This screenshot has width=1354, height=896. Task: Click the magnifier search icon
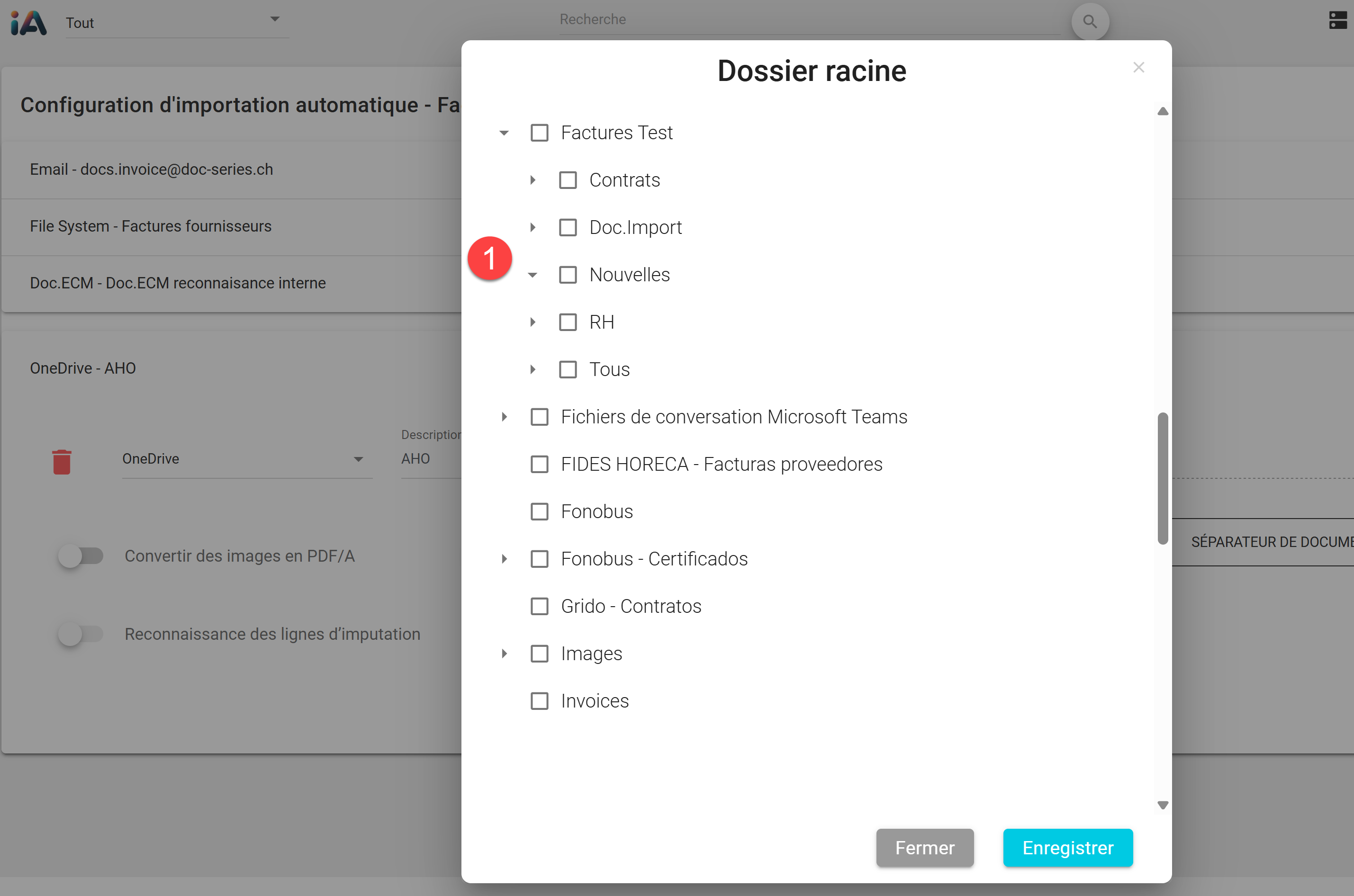coord(1089,22)
